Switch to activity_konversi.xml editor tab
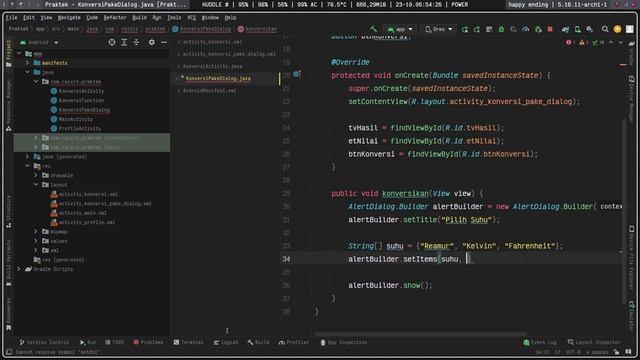This screenshot has width=640, height=360. click(212, 42)
